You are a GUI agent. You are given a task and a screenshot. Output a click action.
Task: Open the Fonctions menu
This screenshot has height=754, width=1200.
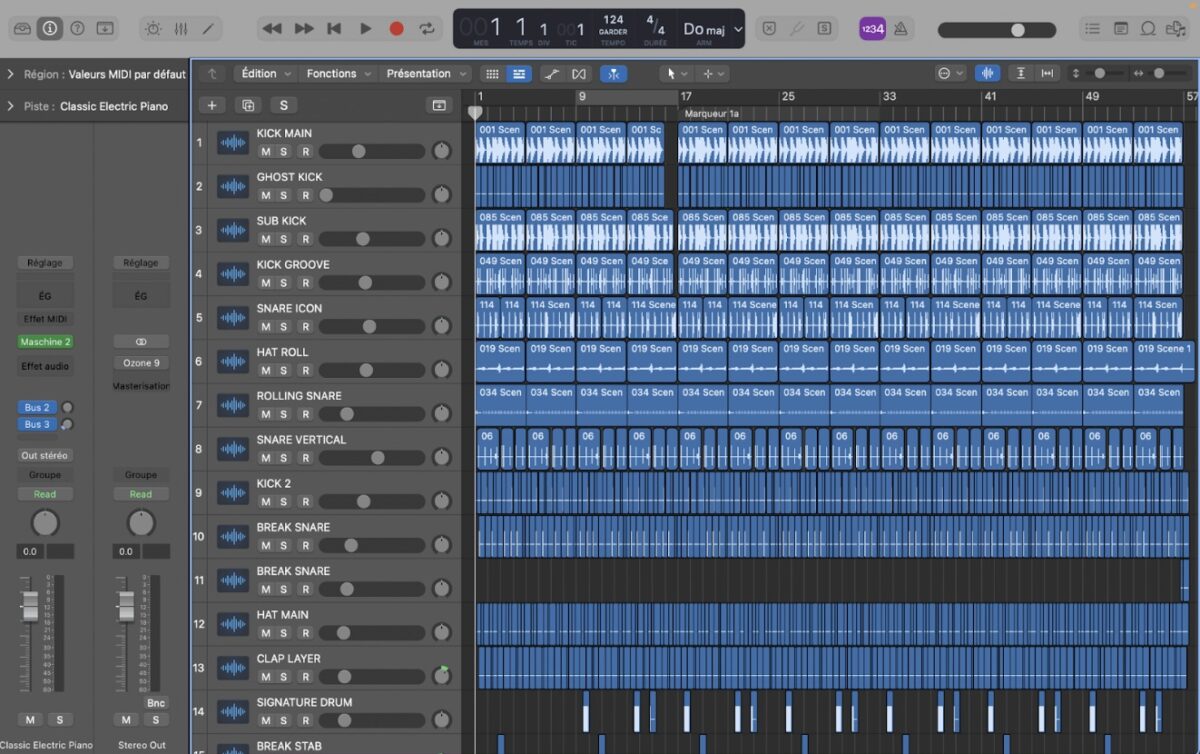[x=337, y=73]
